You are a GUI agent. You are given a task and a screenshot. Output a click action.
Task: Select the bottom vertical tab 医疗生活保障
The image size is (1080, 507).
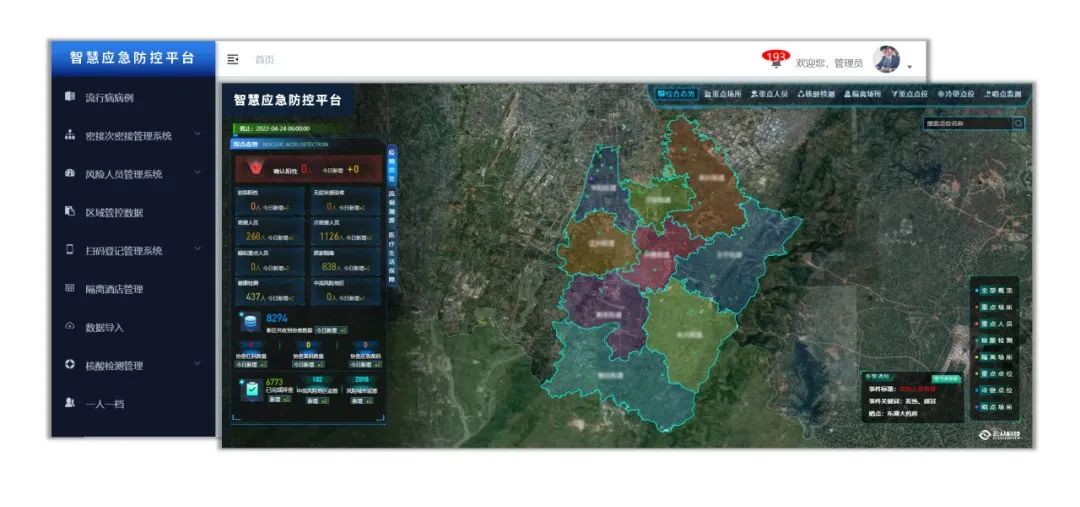click(x=392, y=256)
